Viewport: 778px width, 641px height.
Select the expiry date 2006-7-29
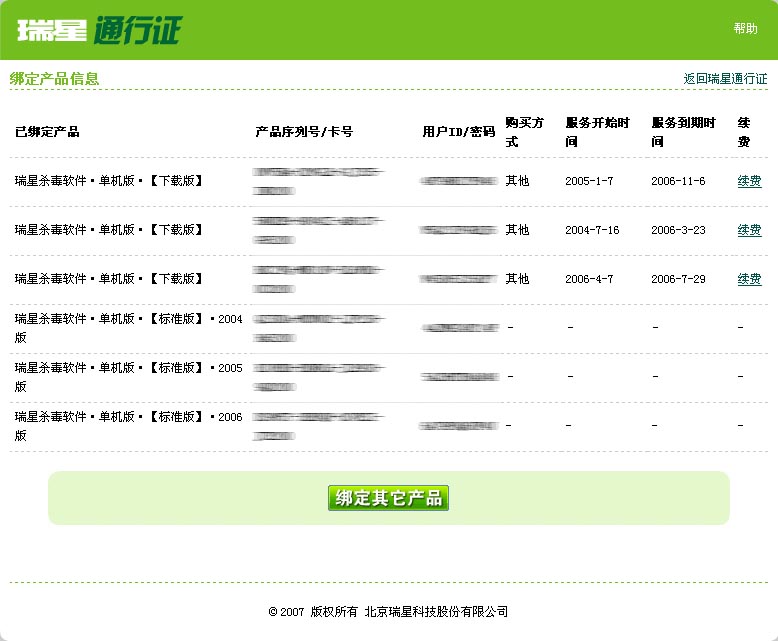click(678, 279)
